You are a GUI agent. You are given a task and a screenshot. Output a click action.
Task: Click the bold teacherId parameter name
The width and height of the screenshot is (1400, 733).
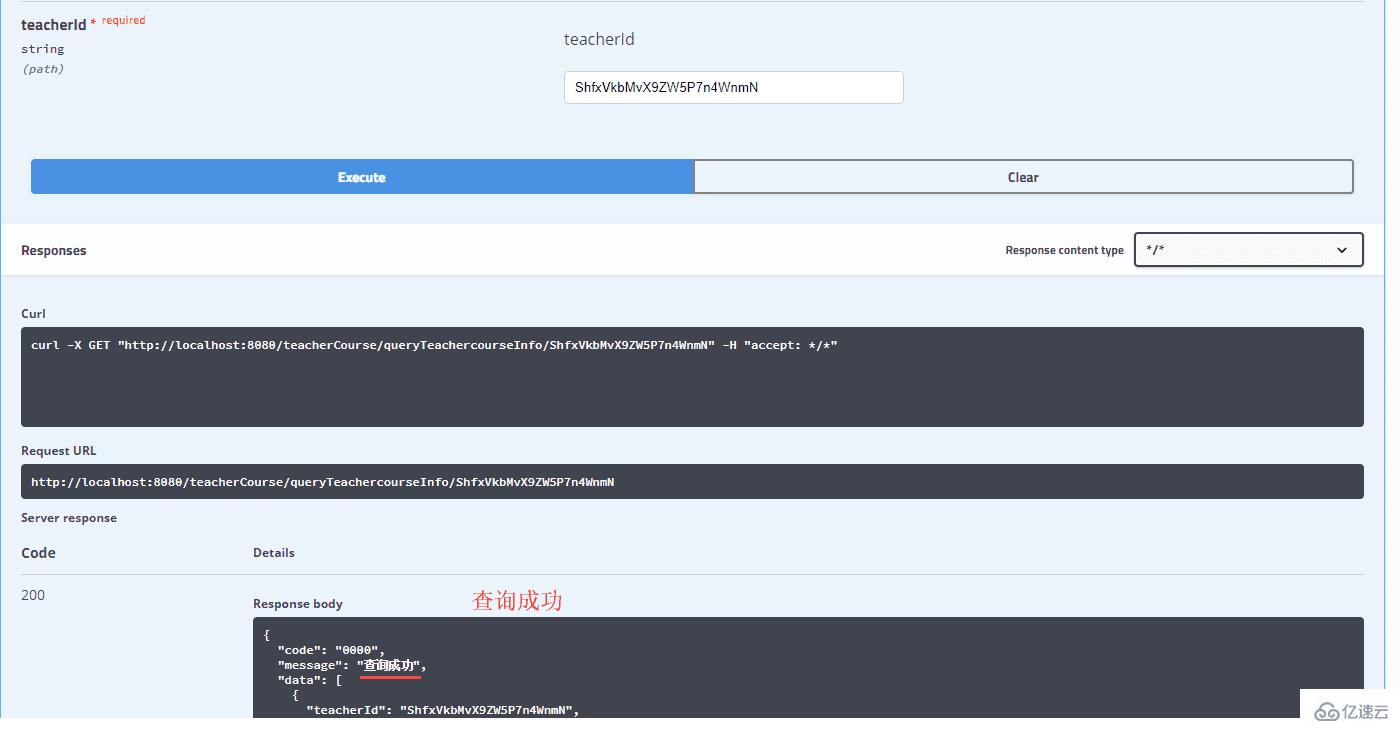(54, 25)
